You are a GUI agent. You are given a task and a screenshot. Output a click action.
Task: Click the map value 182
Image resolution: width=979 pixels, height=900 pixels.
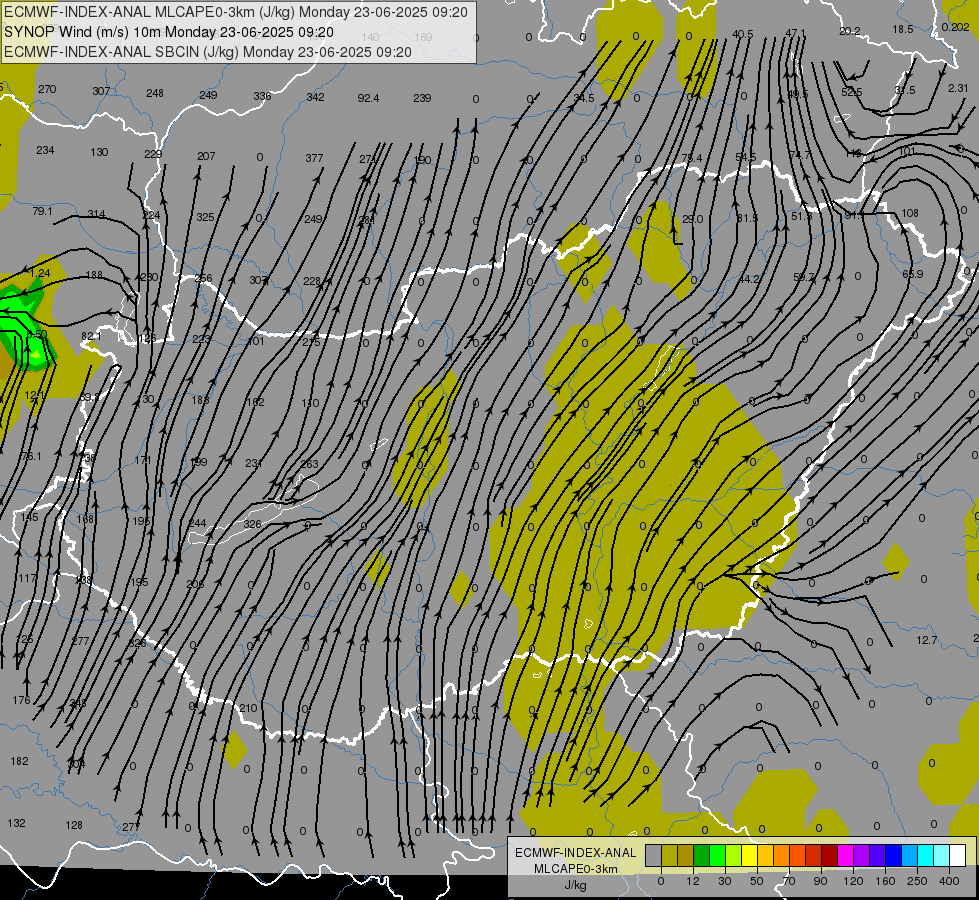[19, 761]
